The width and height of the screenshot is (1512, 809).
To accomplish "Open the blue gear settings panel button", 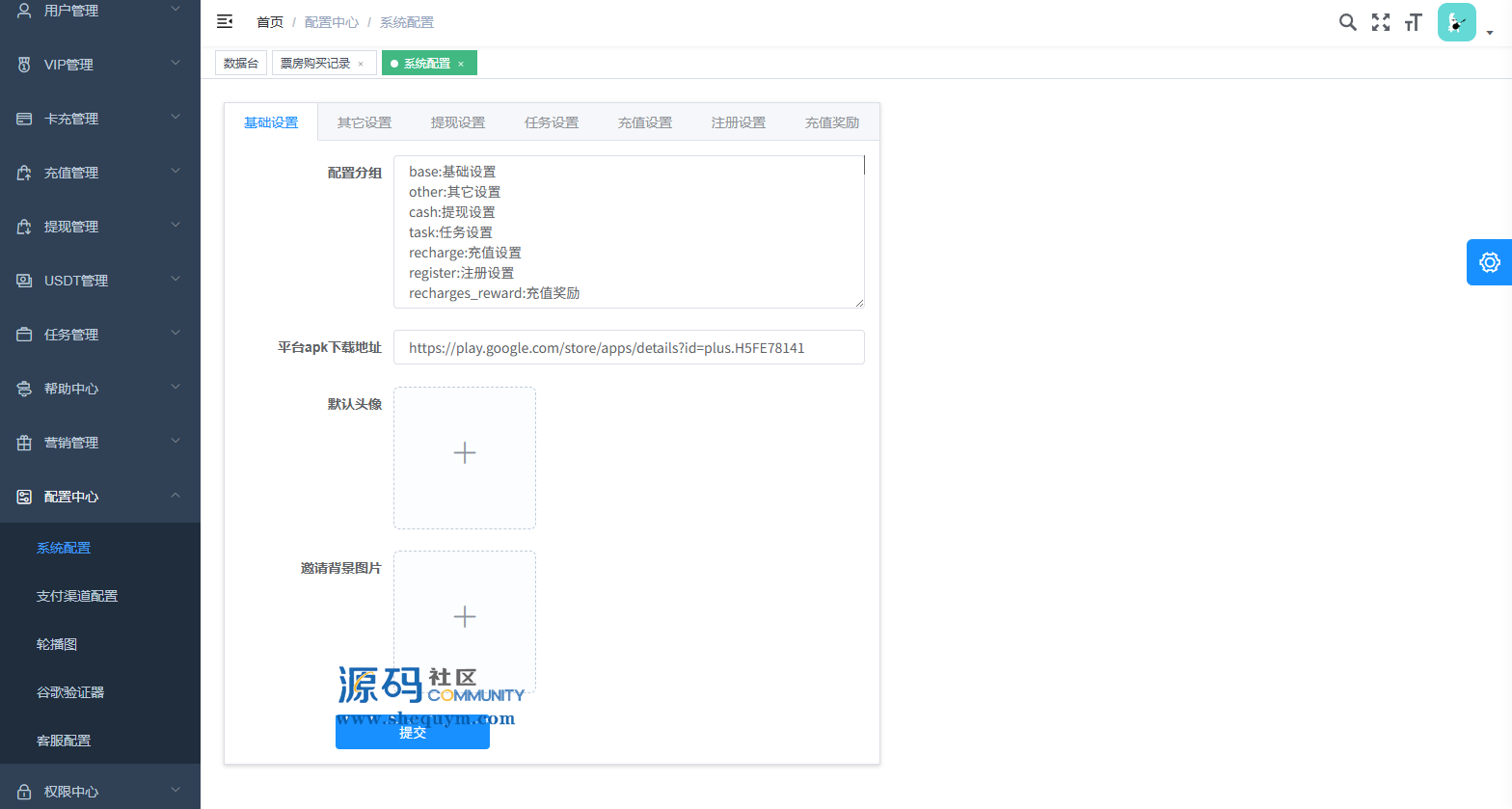I will coord(1489,262).
